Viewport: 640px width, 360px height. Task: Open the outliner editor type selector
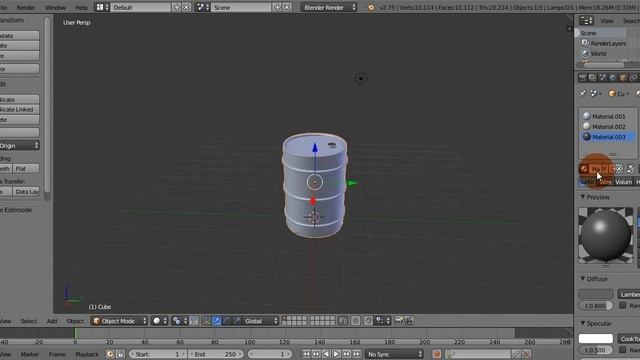586,20
